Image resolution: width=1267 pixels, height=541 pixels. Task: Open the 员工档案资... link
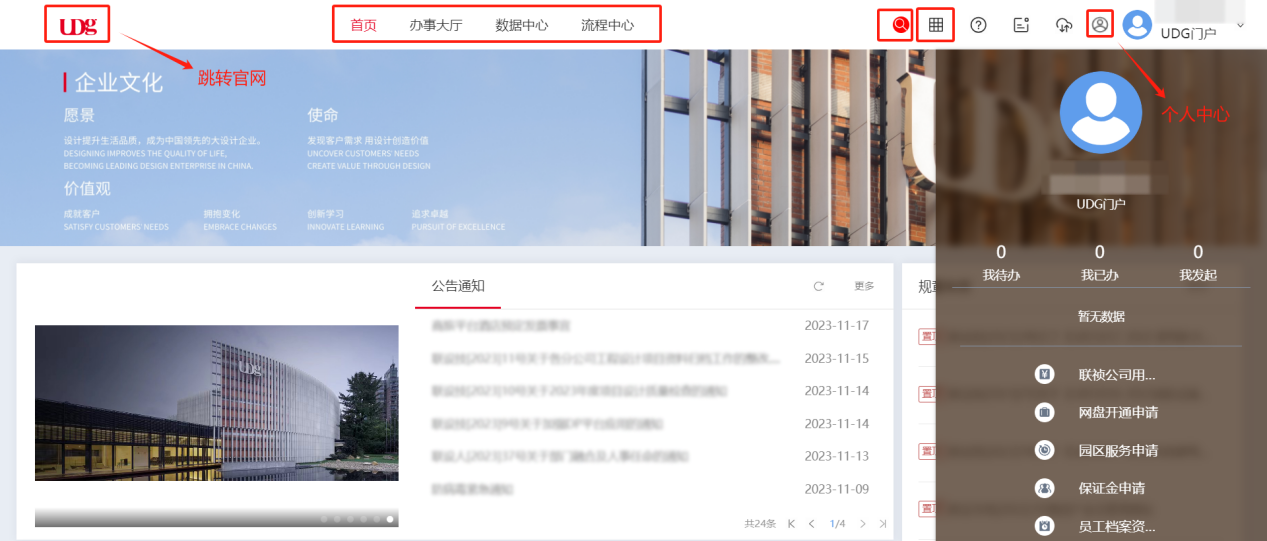click(x=1117, y=525)
